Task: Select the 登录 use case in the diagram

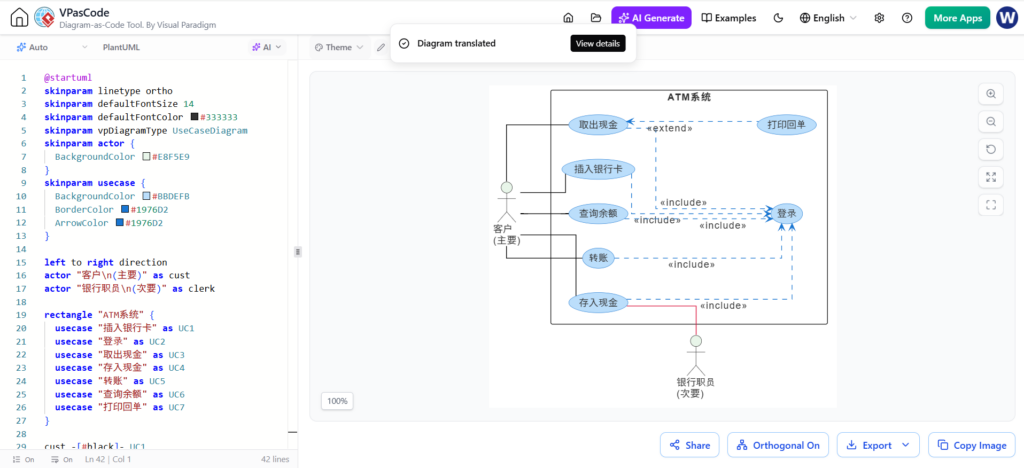Action: pos(786,213)
